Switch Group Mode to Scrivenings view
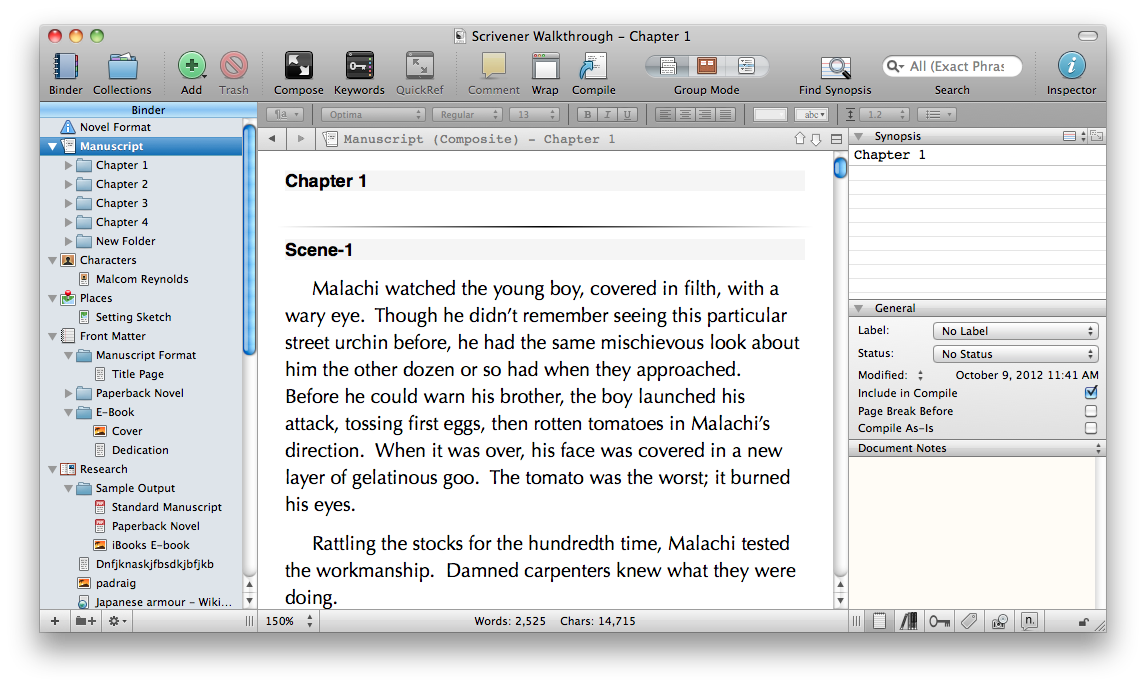This screenshot has width=1146, height=687. [x=668, y=67]
